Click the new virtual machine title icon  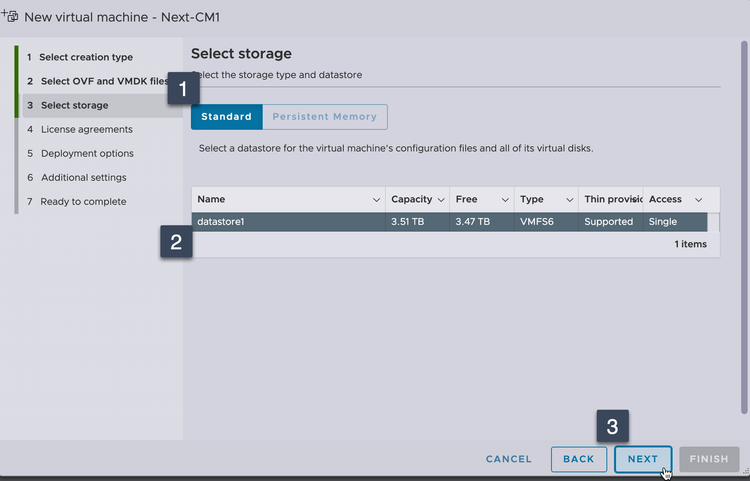[x=13, y=15]
